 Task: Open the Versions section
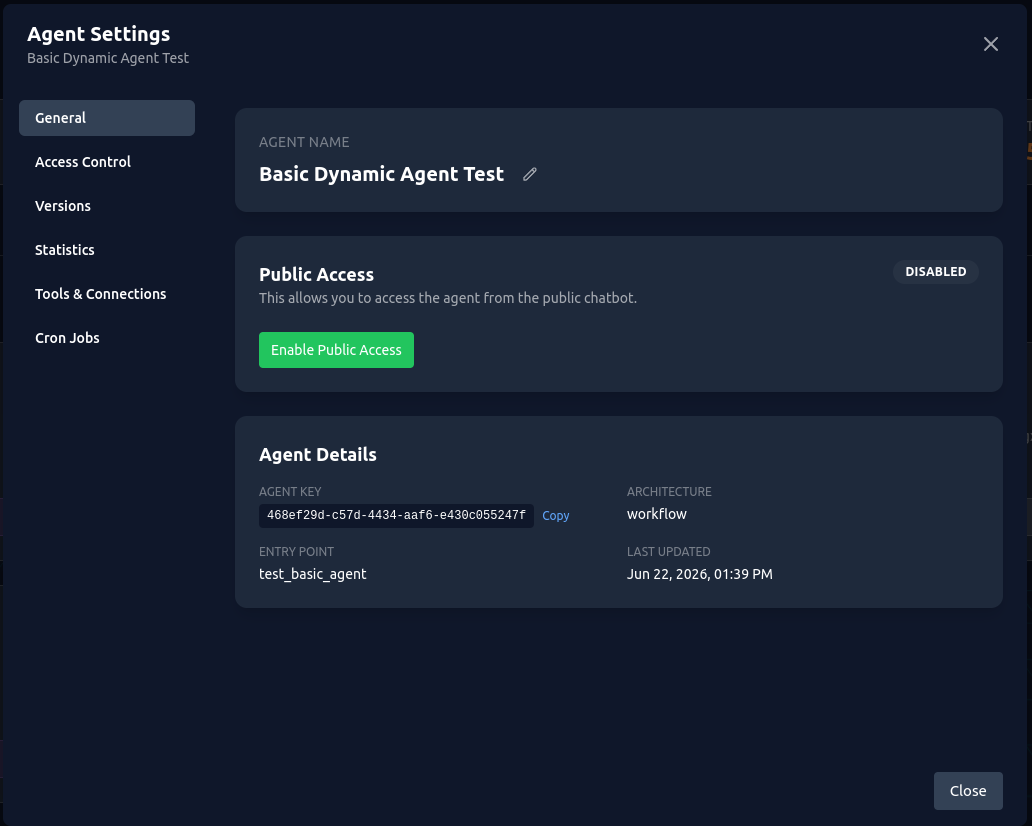[x=107, y=206]
